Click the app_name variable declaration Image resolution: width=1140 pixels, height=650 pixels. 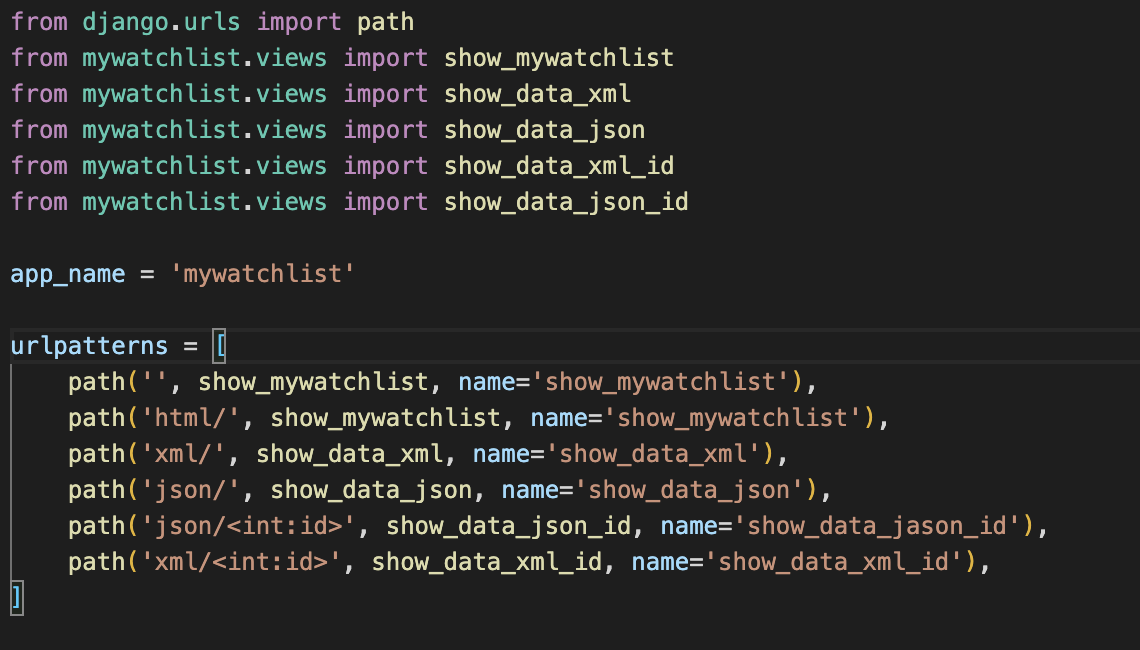pyautogui.click(x=67, y=273)
